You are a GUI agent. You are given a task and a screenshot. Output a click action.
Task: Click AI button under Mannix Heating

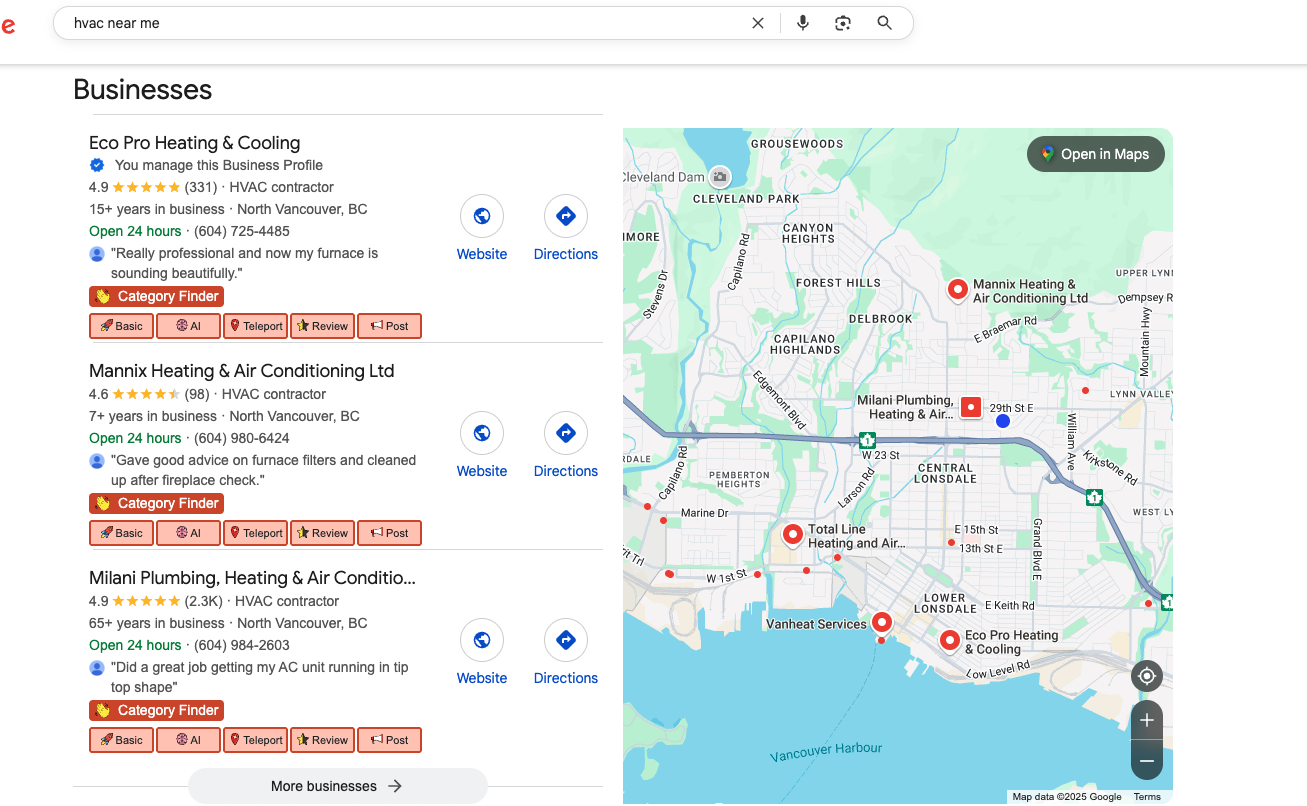click(188, 533)
